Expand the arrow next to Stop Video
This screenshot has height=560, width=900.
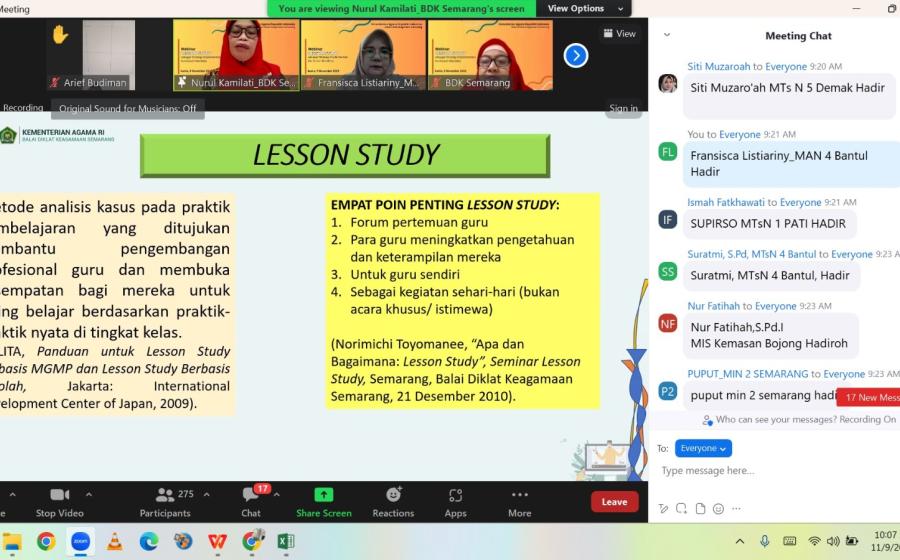tap(89, 494)
